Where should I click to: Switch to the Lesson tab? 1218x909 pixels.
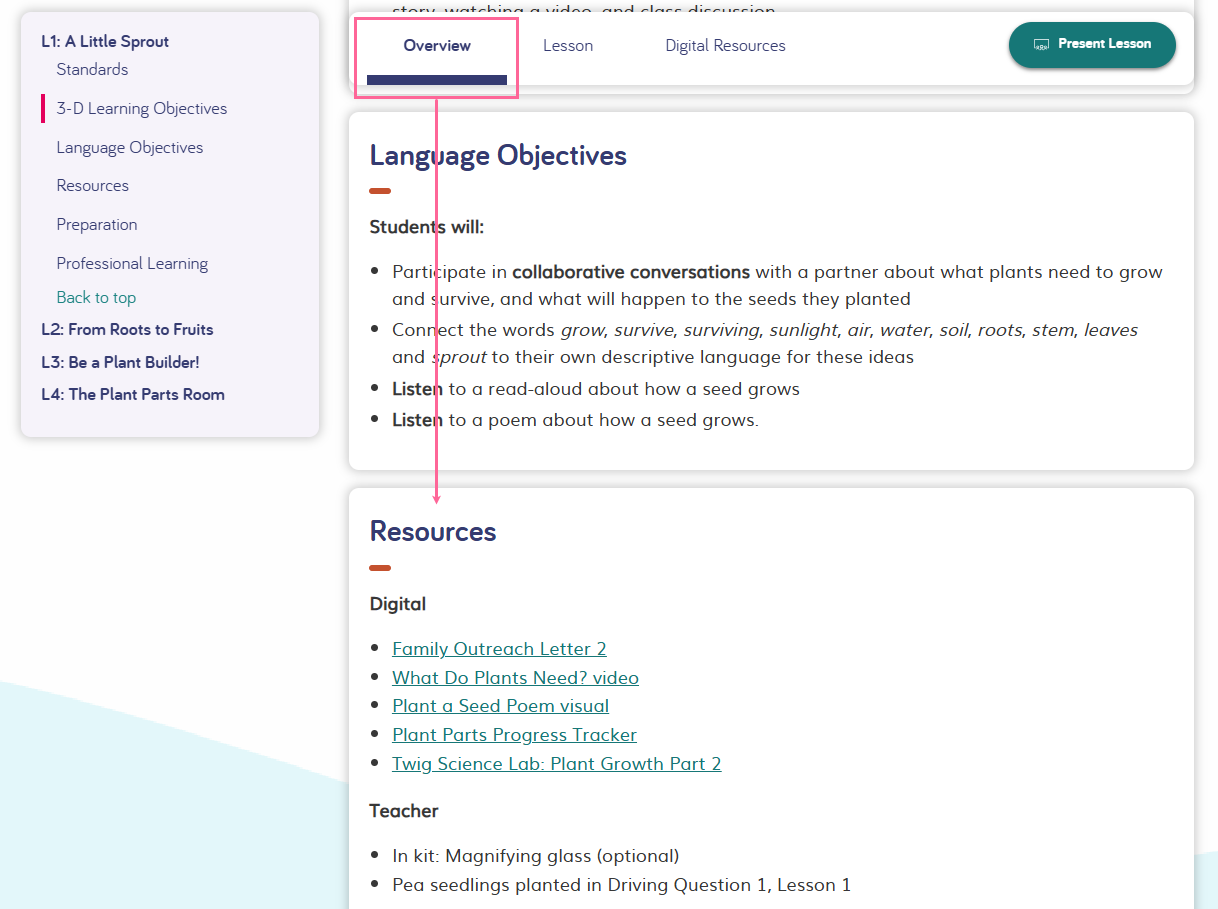click(567, 45)
